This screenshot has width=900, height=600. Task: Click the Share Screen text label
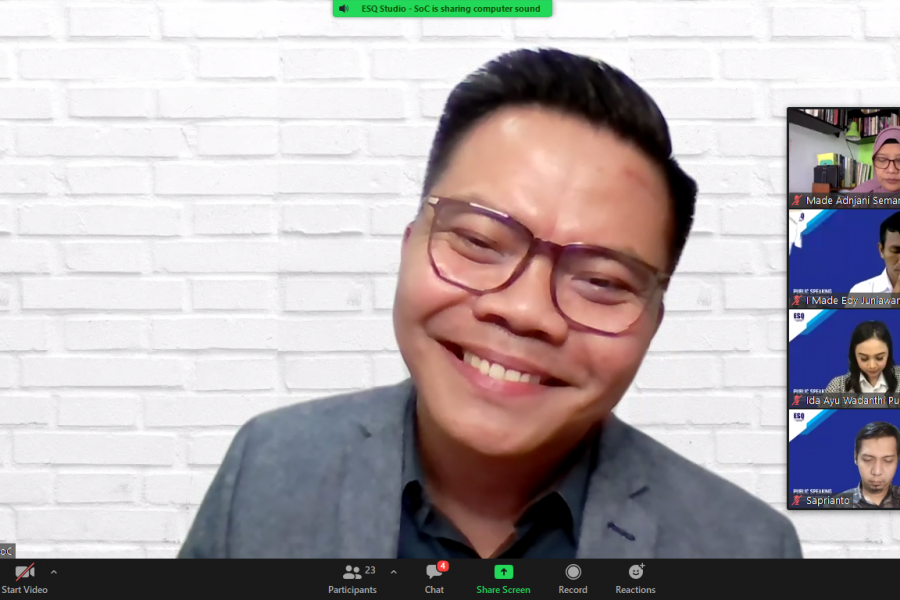click(503, 590)
